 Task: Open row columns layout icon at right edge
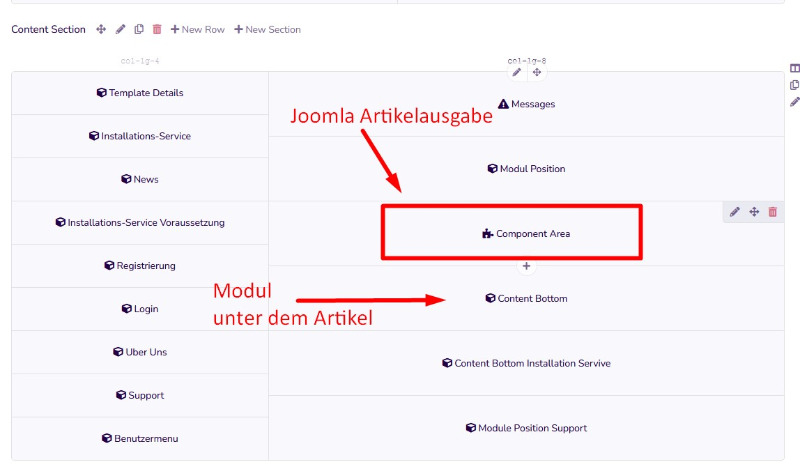pyautogui.click(x=794, y=68)
